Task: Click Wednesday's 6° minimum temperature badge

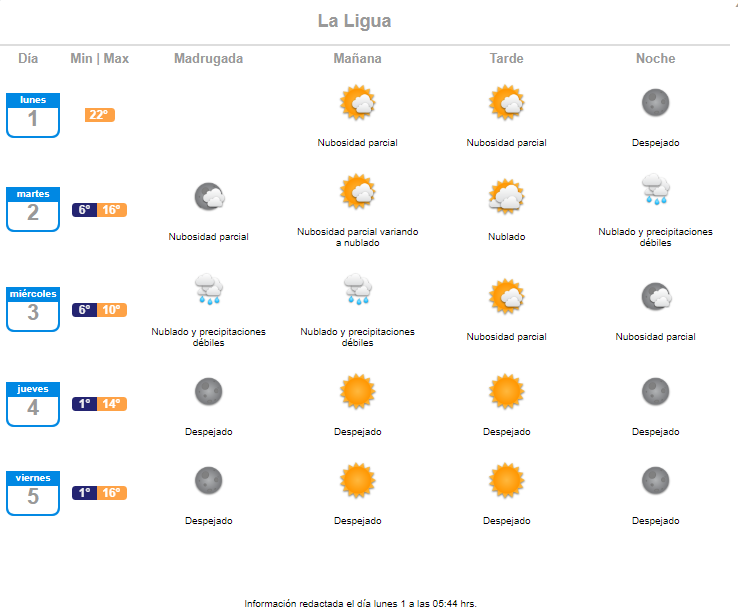Action: pyautogui.click(x=85, y=310)
